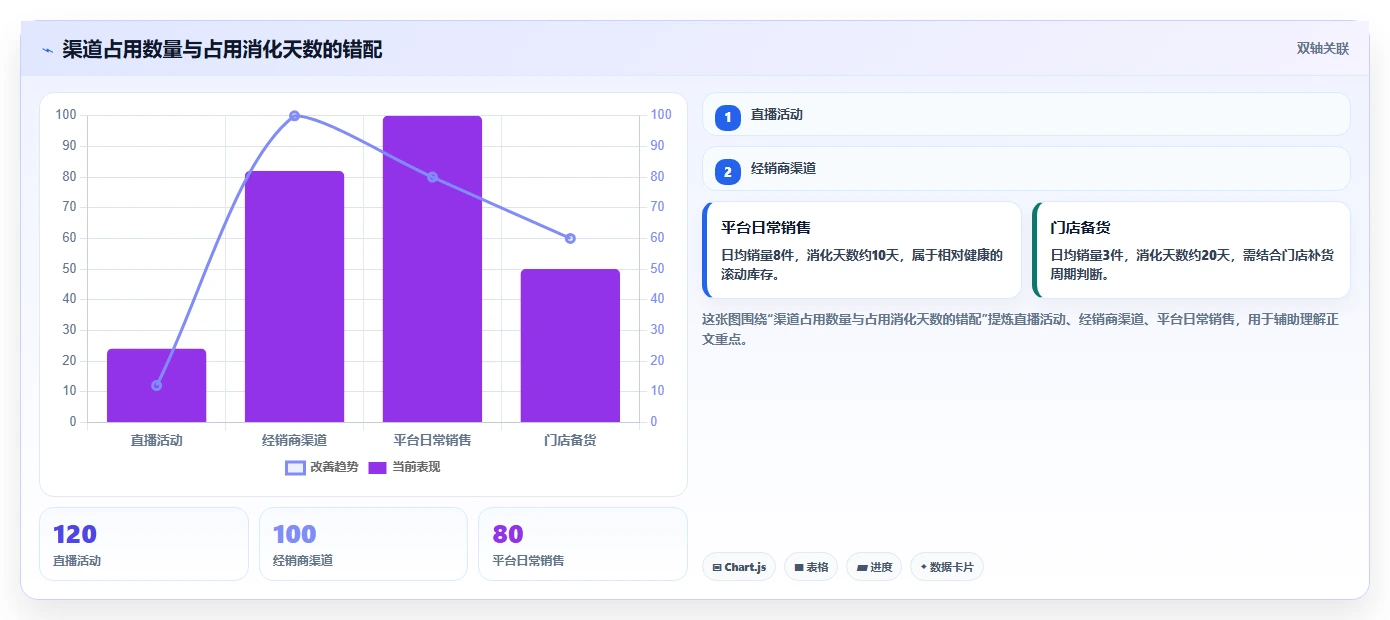Click the line point above 经销商渠道 at 100
The height and width of the screenshot is (620, 1390).
point(294,116)
